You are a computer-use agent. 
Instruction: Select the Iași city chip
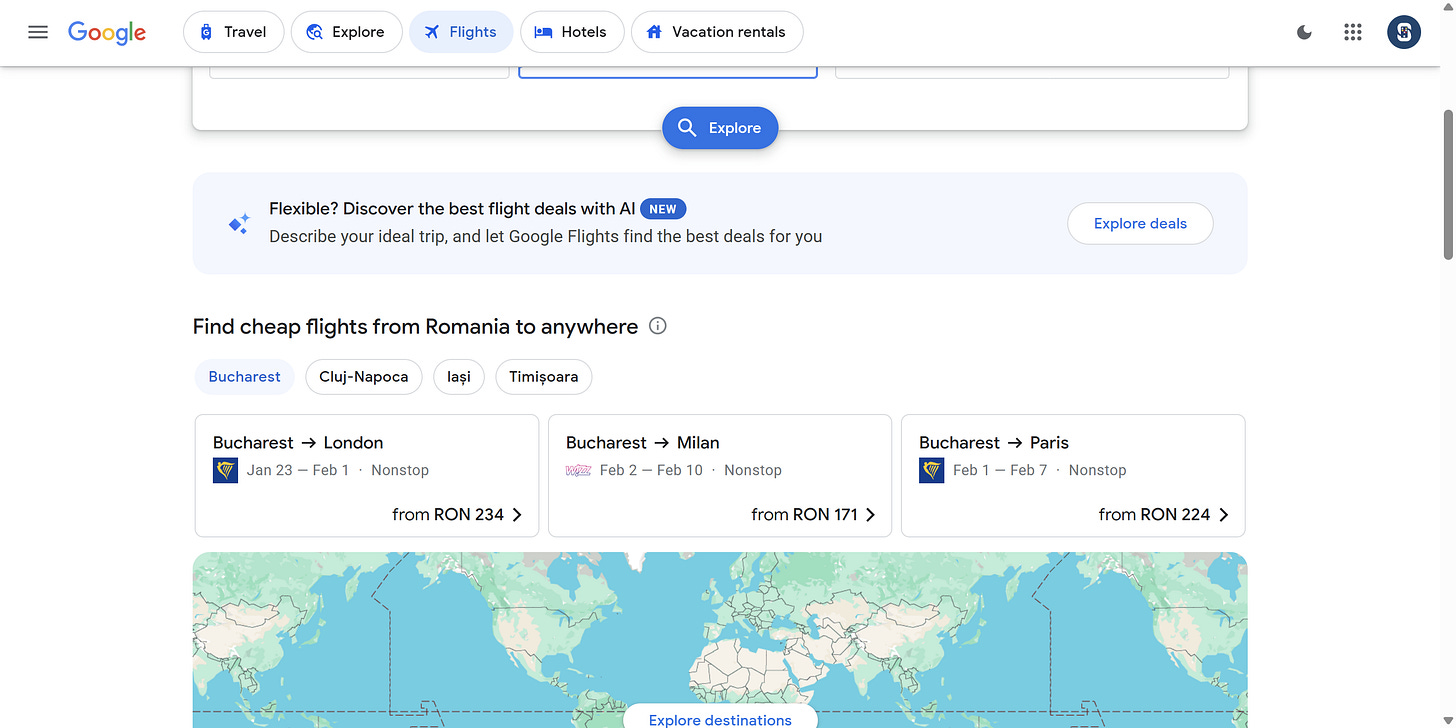click(459, 377)
